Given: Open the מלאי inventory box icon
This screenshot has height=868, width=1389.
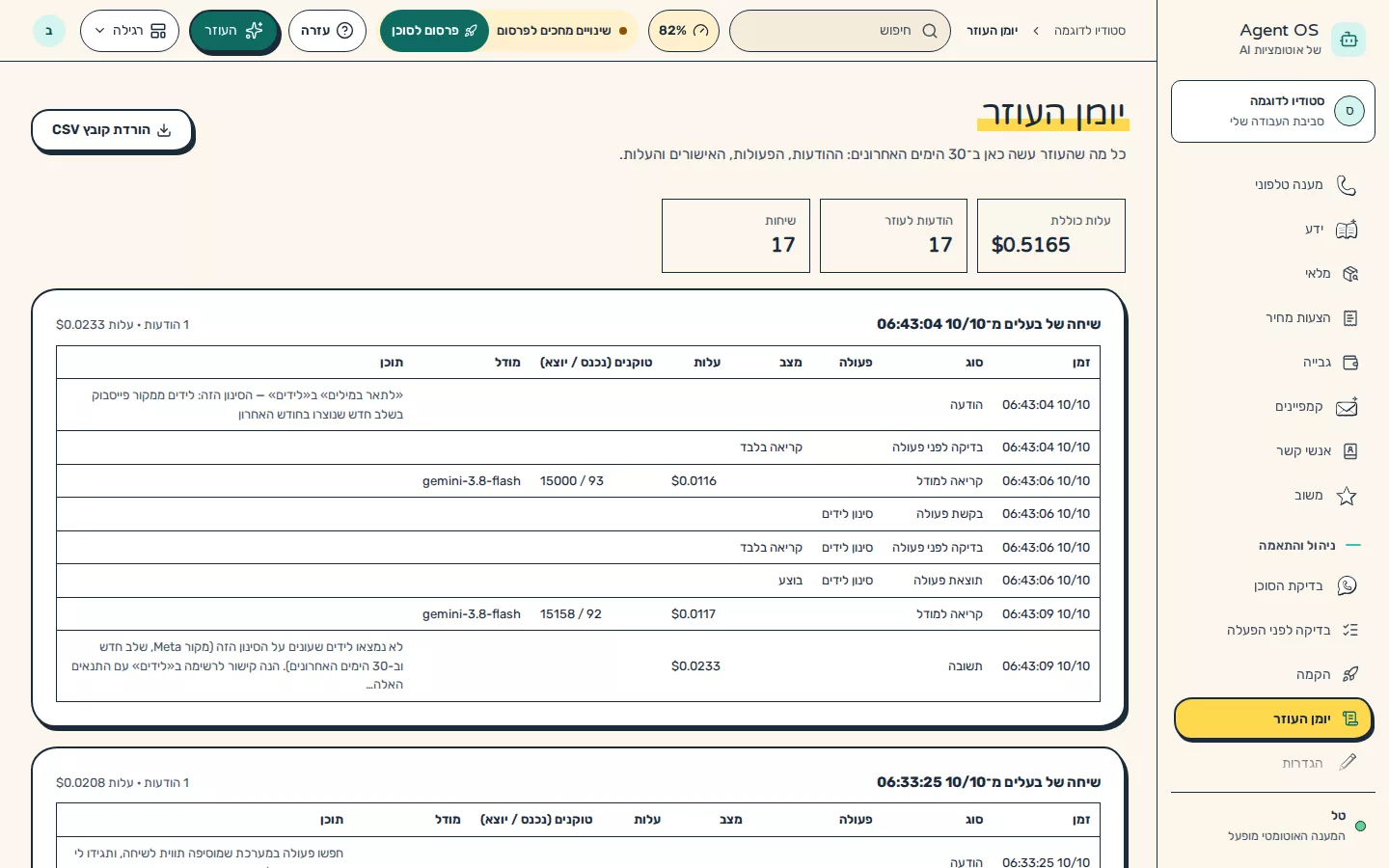Looking at the screenshot, I should (x=1349, y=274).
